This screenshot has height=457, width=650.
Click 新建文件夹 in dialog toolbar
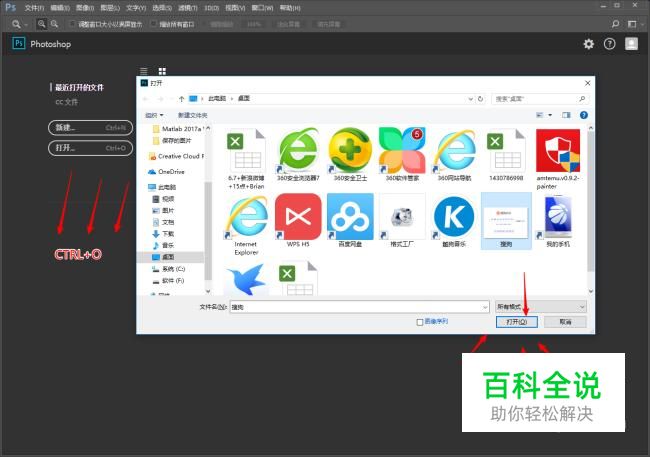click(x=192, y=115)
